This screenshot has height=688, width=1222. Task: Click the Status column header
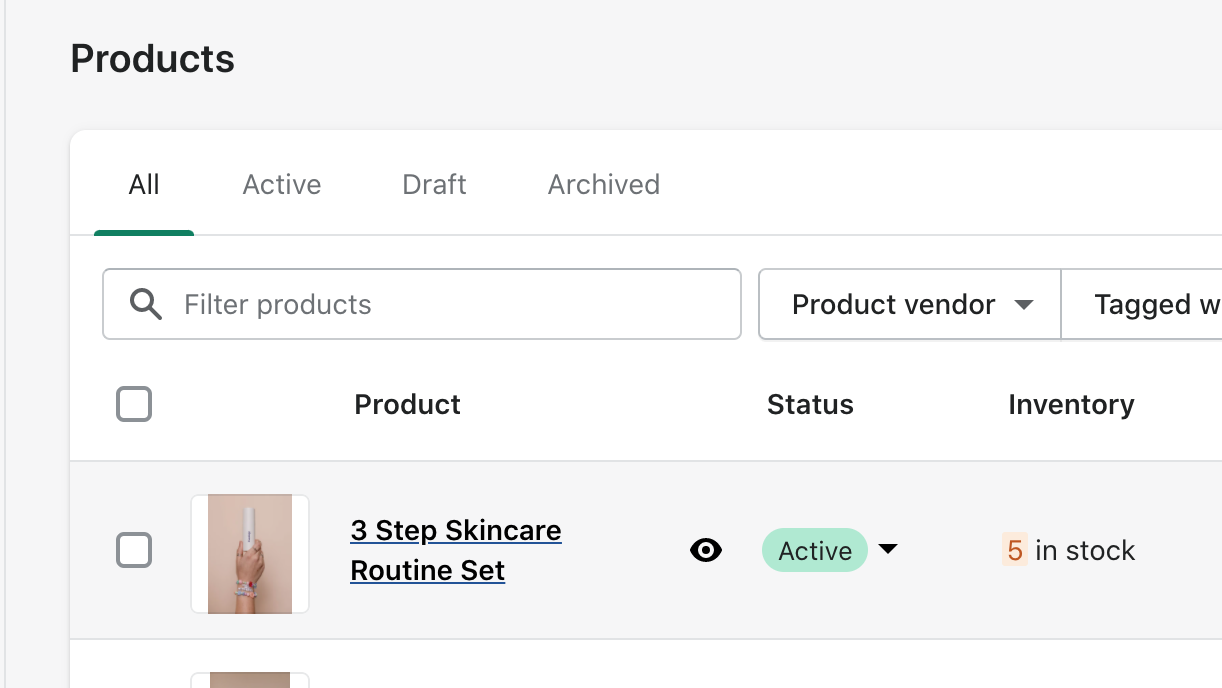(x=810, y=404)
